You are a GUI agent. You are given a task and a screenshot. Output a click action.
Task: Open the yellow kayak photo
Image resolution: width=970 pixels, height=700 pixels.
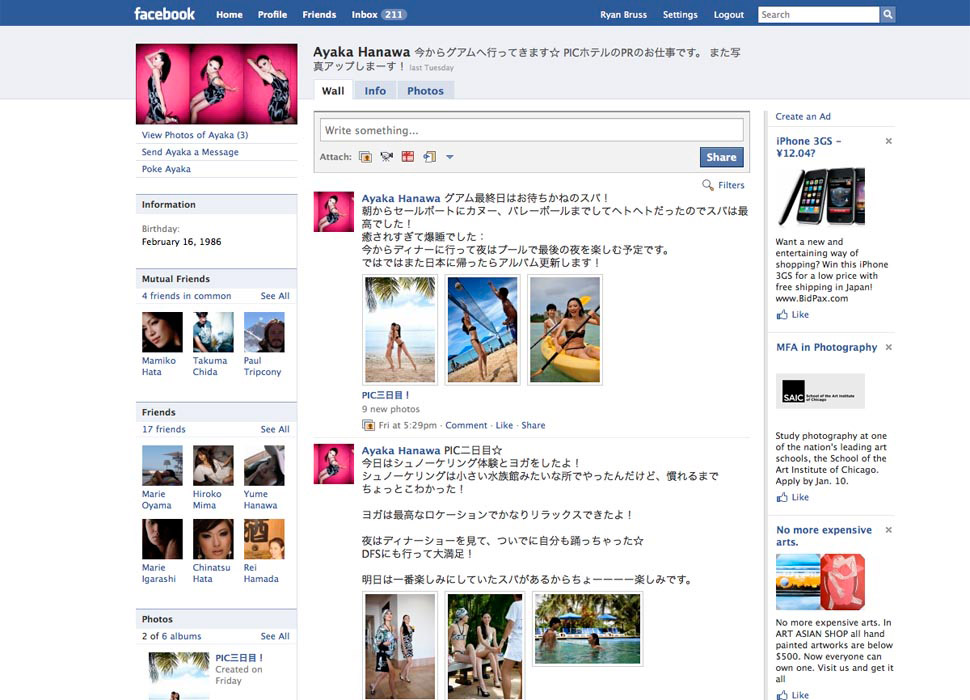(565, 330)
